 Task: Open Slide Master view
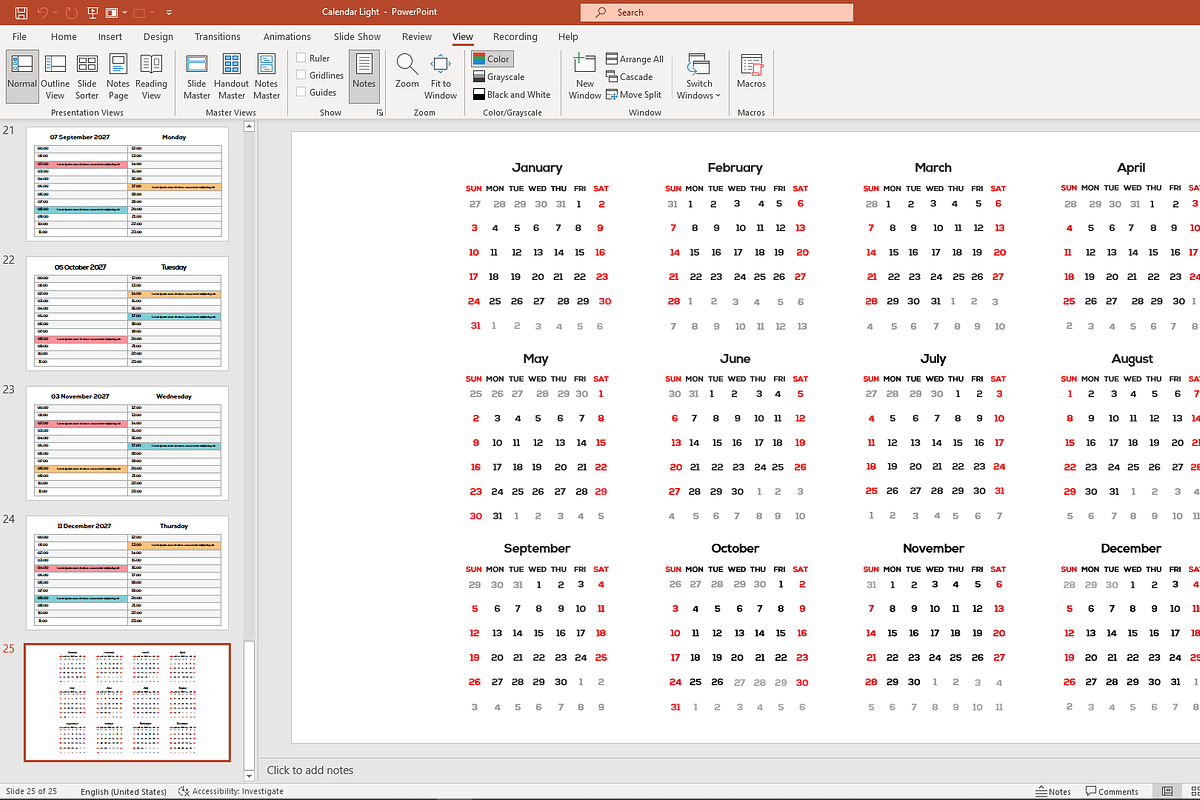pyautogui.click(x=197, y=76)
